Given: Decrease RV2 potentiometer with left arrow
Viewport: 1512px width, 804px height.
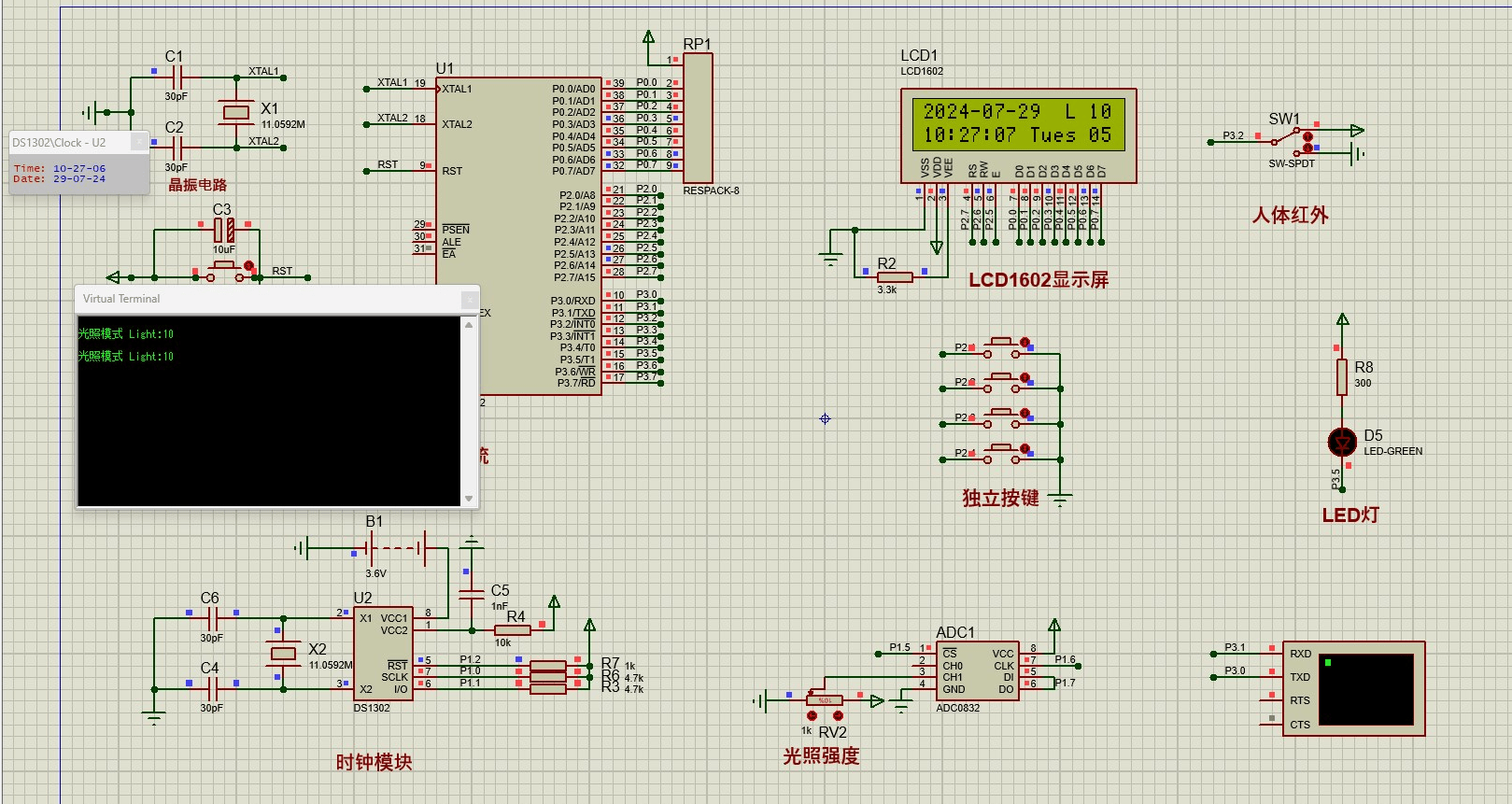Looking at the screenshot, I should 812,715.
